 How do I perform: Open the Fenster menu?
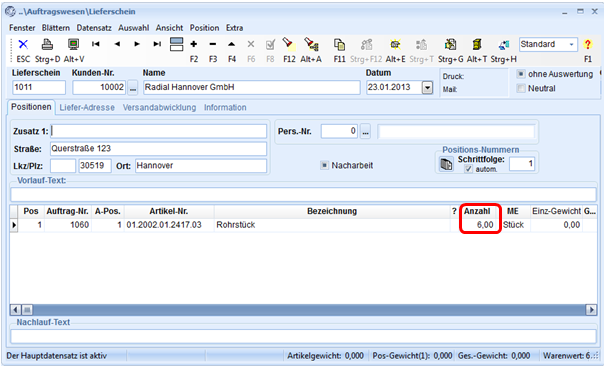click(x=22, y=28)
